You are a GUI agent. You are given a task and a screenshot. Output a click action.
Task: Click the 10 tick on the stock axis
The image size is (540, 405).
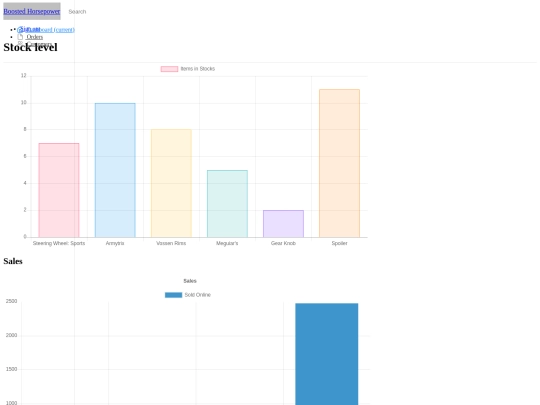(x=23, y=102)
